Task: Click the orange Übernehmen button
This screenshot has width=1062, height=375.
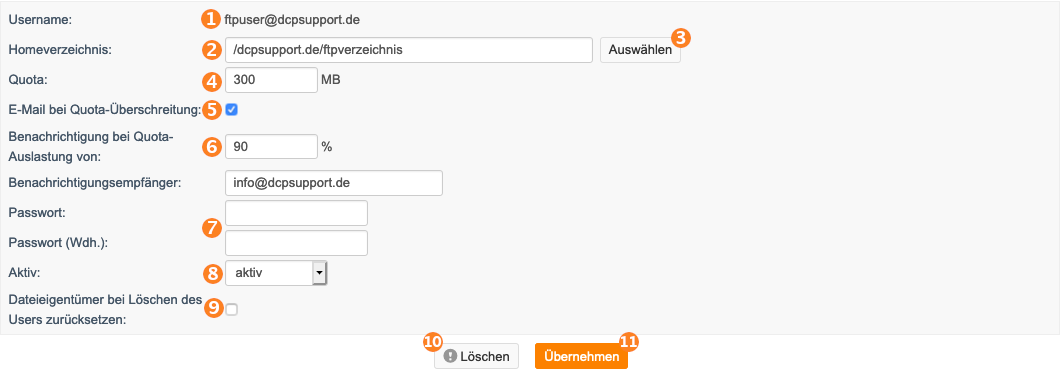Action: [x=581, y=356]
